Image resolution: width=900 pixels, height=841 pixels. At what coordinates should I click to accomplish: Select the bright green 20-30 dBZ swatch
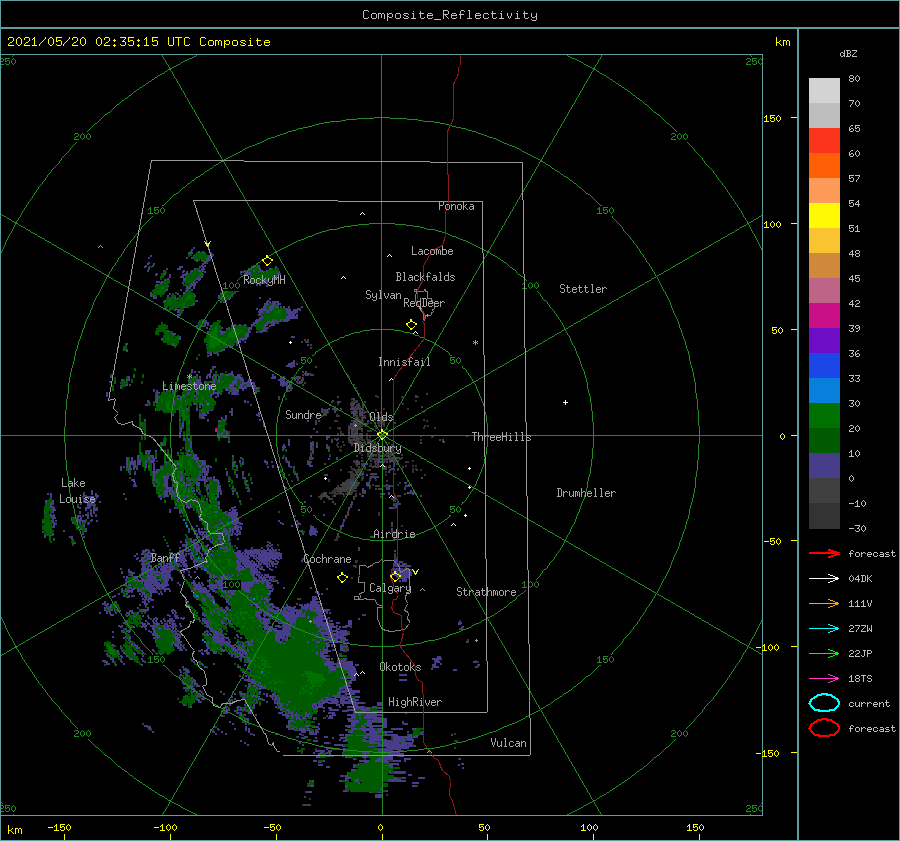click(824, 415)
